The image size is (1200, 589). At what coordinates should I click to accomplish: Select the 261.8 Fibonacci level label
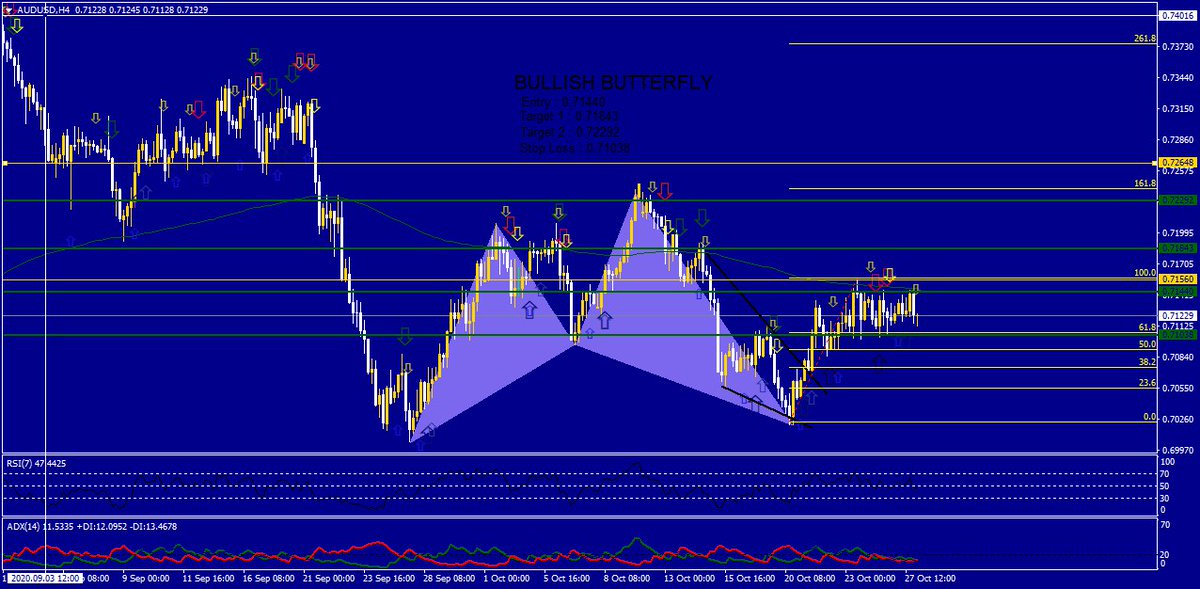tap(1145, 39)
